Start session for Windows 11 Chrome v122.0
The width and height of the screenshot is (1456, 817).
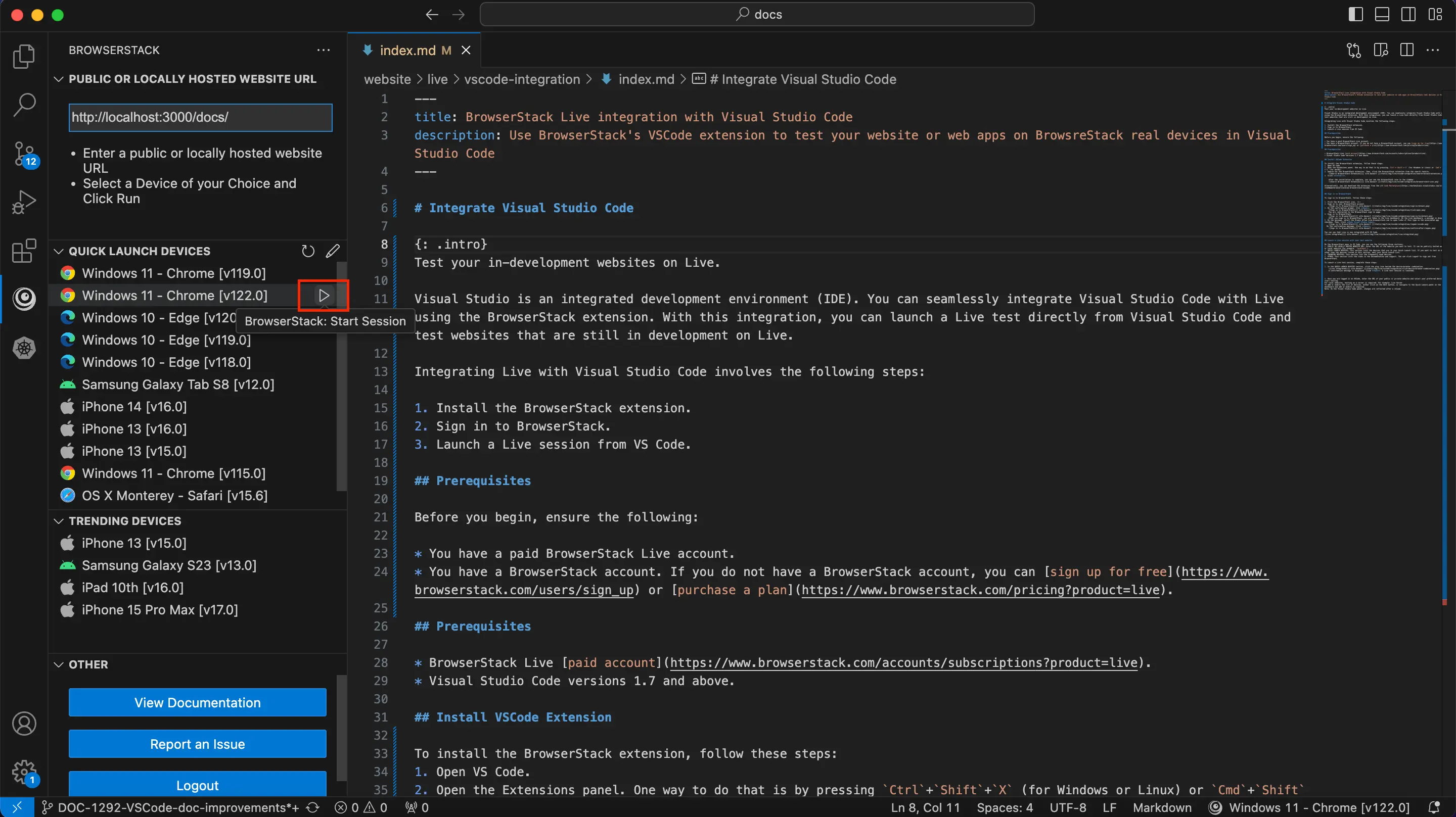pyautogui.click(x=324, y=295)
